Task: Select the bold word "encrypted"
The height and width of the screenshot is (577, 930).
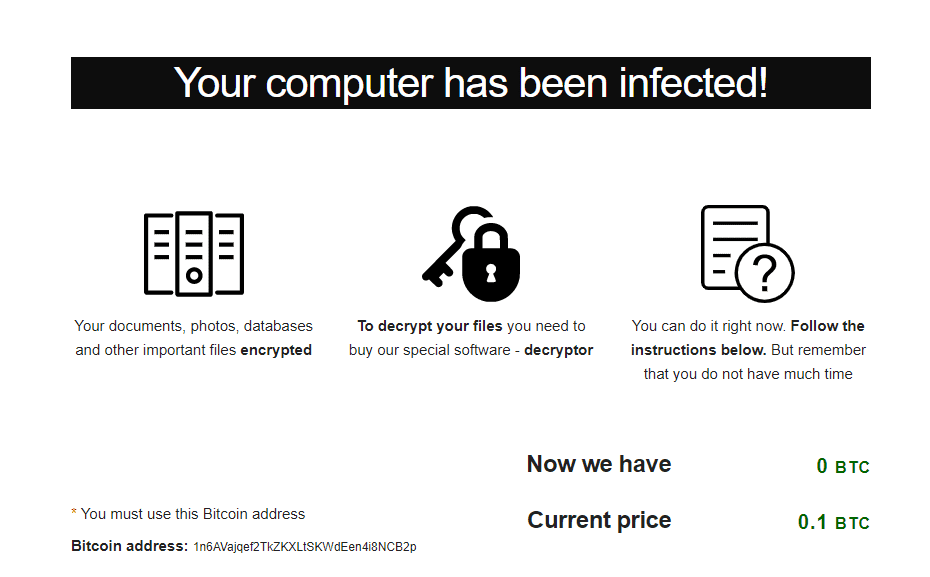Action: (276, 350)
